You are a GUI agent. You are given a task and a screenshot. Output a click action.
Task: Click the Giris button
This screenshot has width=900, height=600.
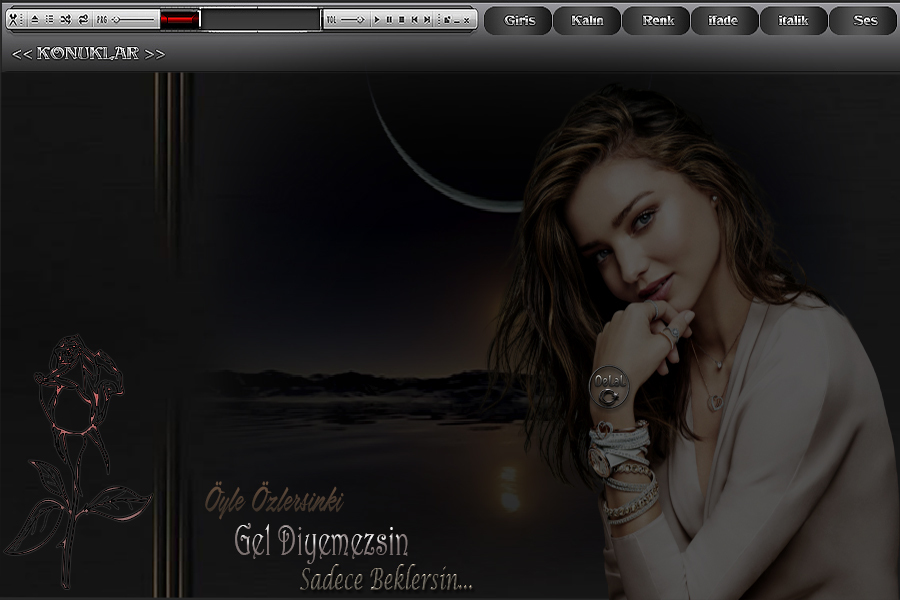click(518, 21)
